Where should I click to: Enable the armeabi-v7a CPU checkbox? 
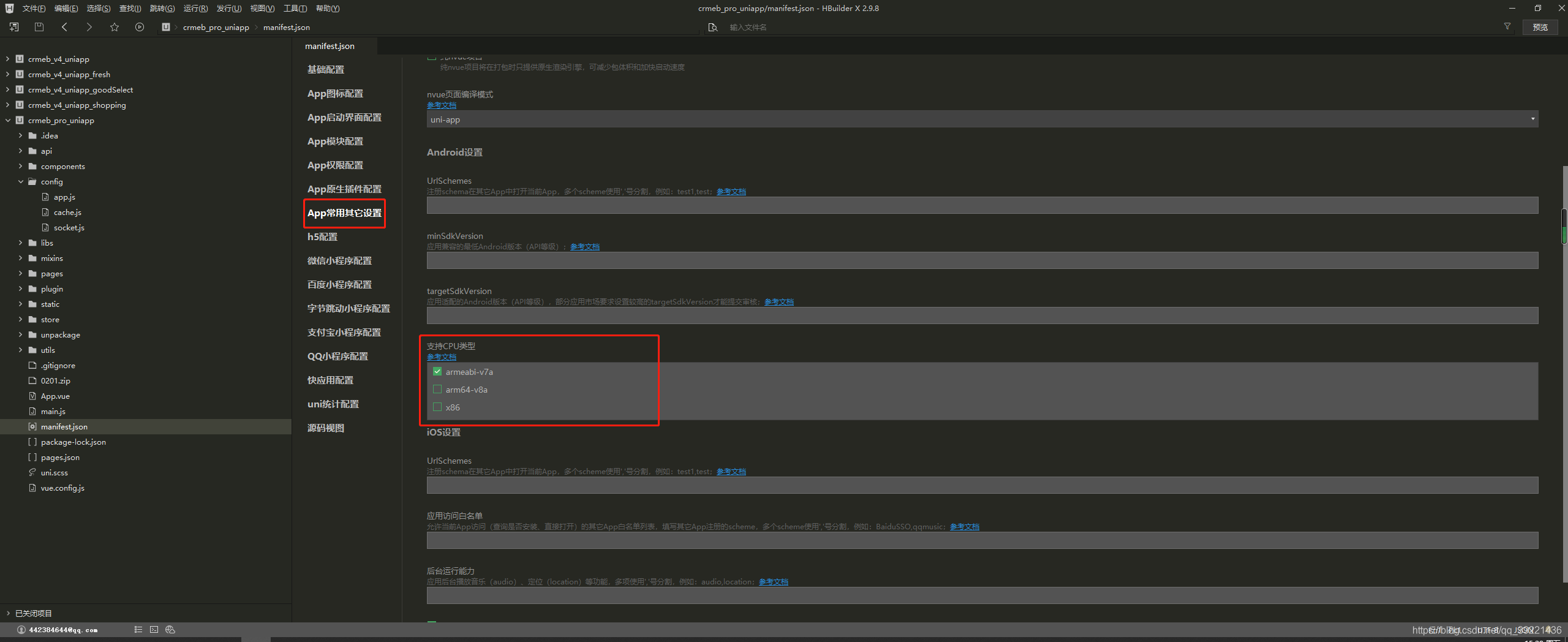(437, 371)
